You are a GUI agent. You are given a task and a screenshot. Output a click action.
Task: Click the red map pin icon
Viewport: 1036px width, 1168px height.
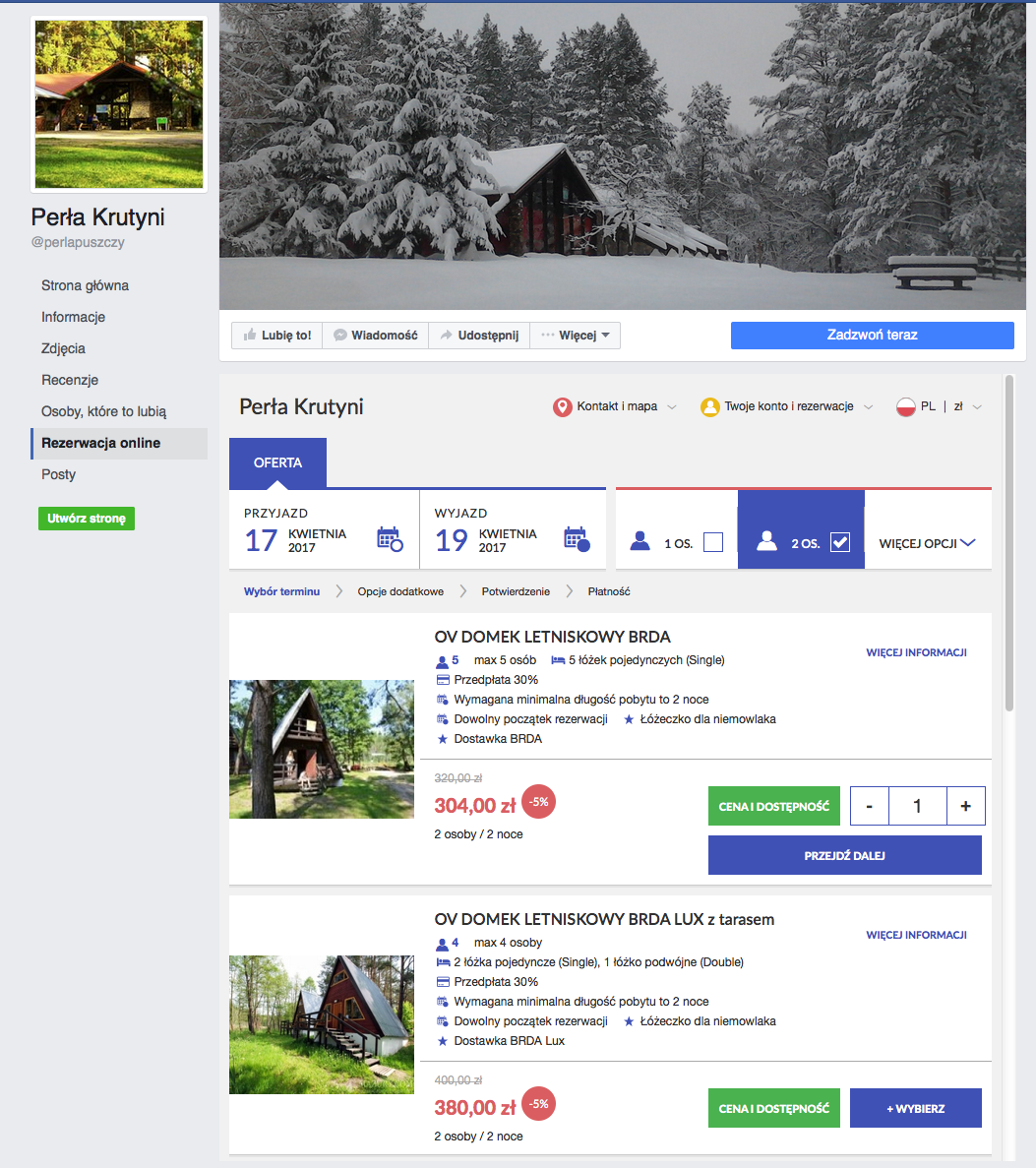[563, 406]
